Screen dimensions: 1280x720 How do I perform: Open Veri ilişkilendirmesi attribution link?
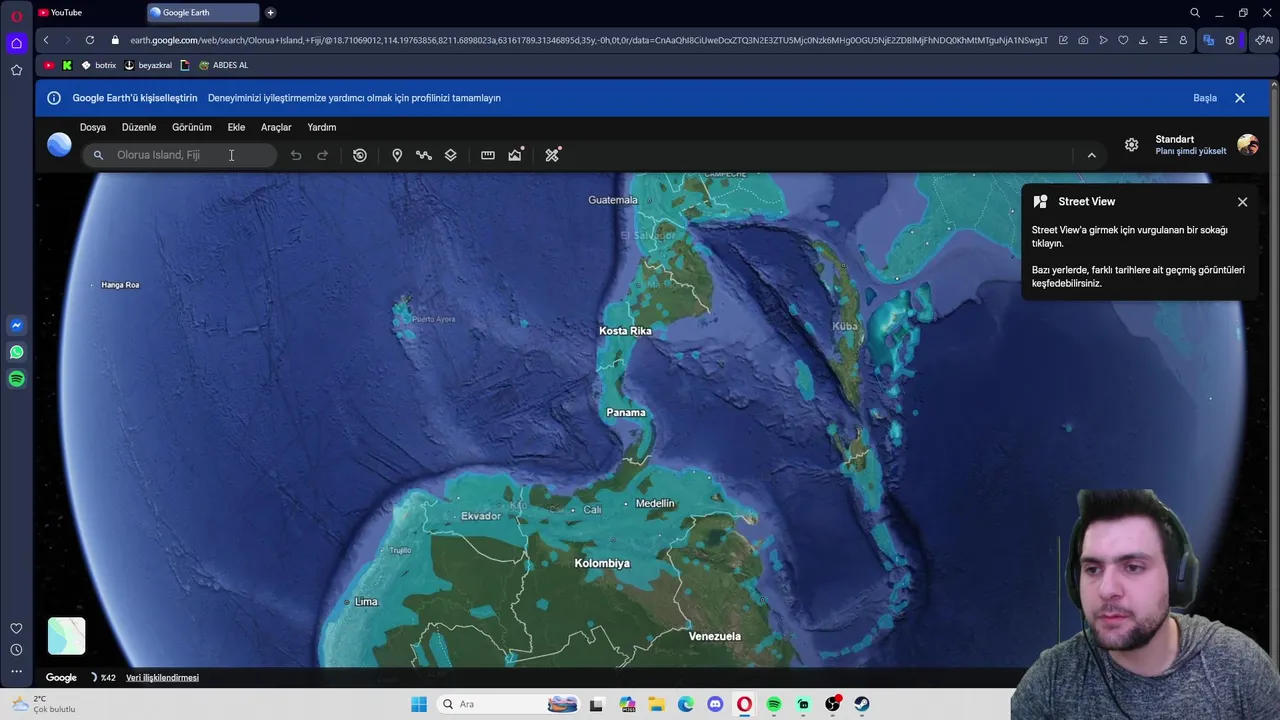162,678
